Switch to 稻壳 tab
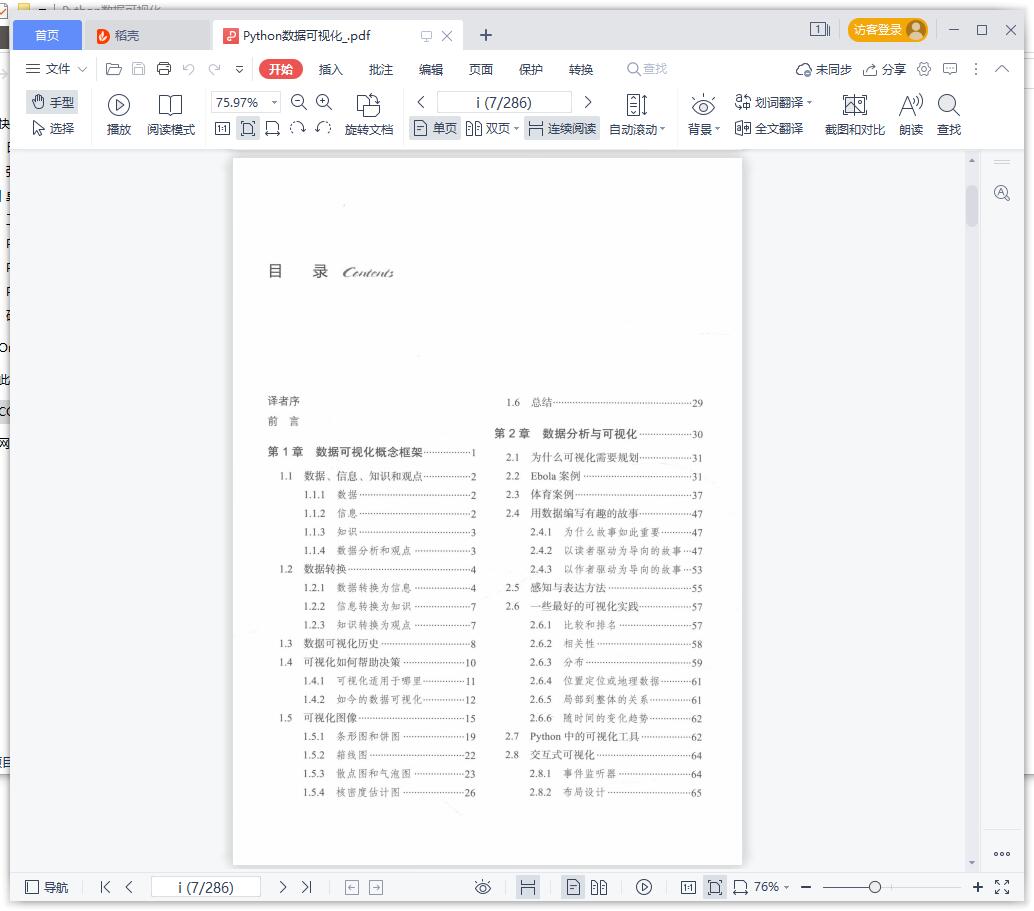1034x911 pixels. click(146, 36)
